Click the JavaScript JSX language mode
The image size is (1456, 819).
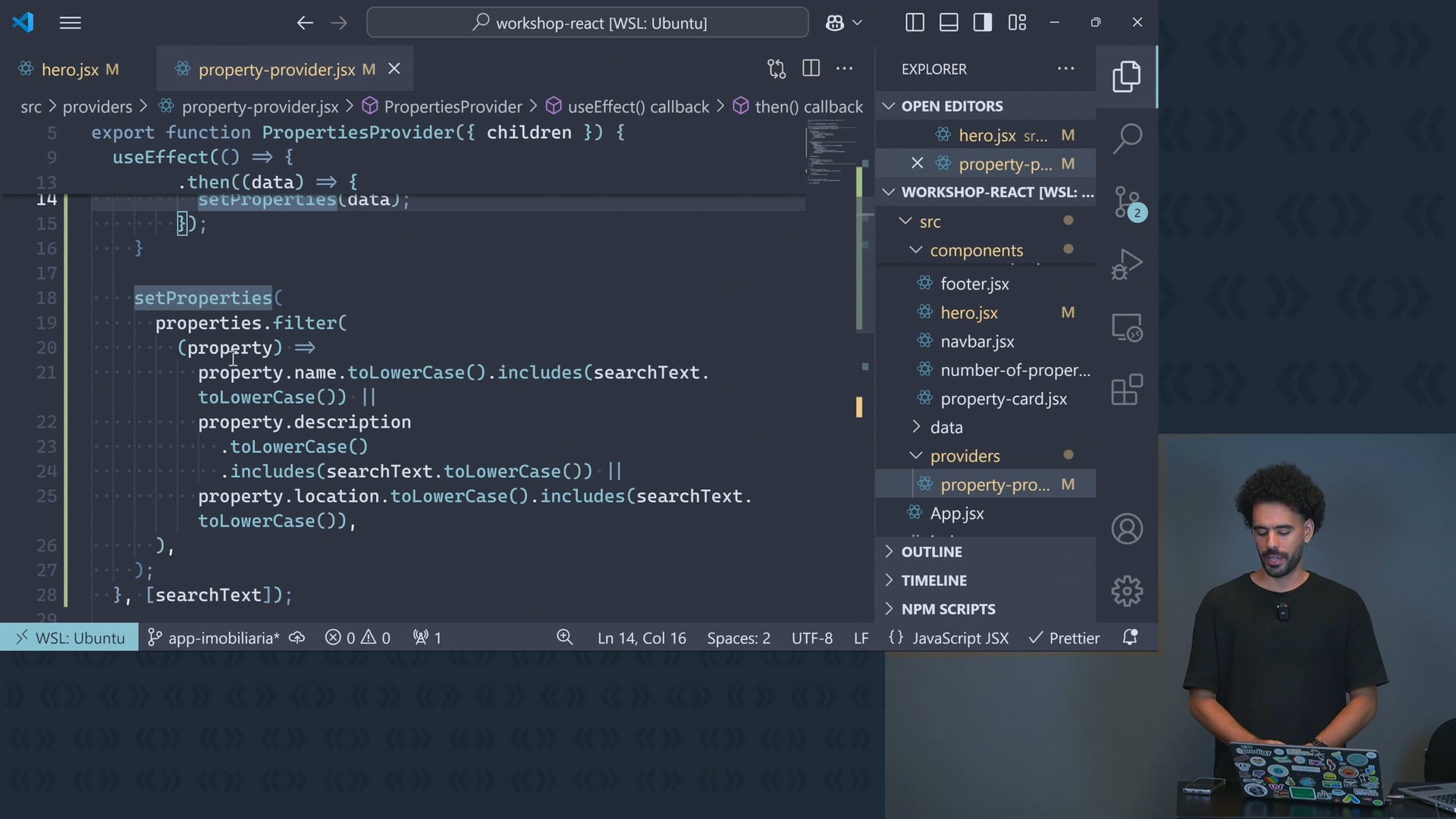[x=959, y=638]
